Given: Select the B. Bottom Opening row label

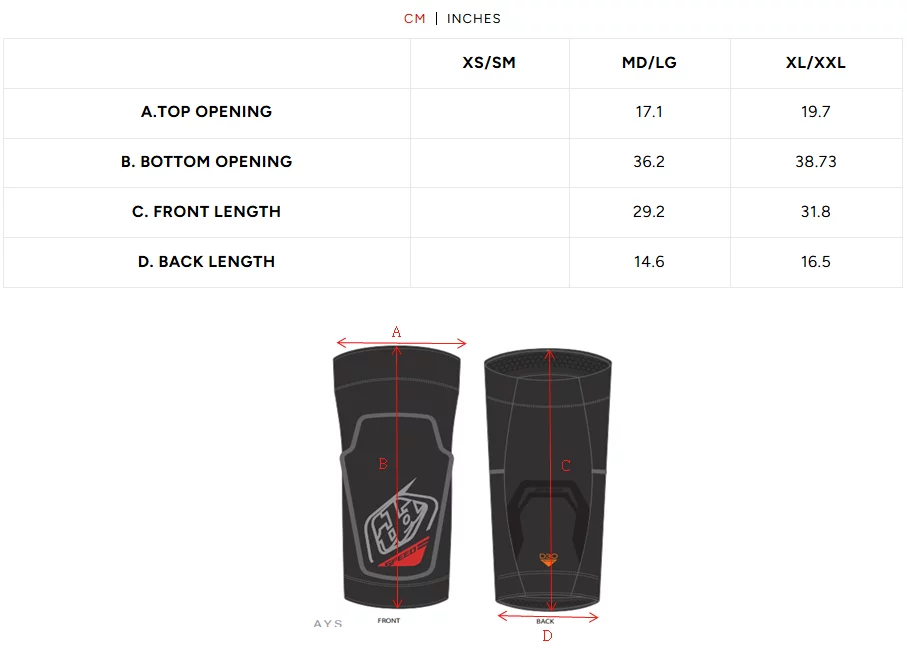Looking at the screenshot, I should [x=206, y=162].
